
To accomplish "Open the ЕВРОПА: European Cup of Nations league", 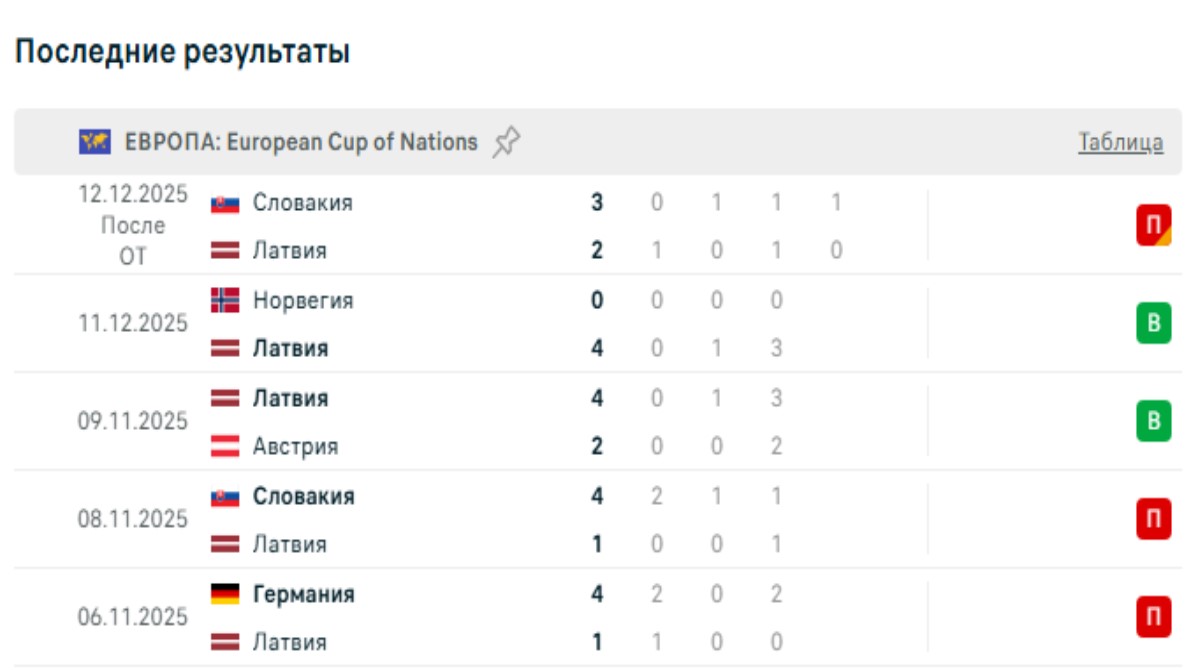I will click(x=301, y=142).
